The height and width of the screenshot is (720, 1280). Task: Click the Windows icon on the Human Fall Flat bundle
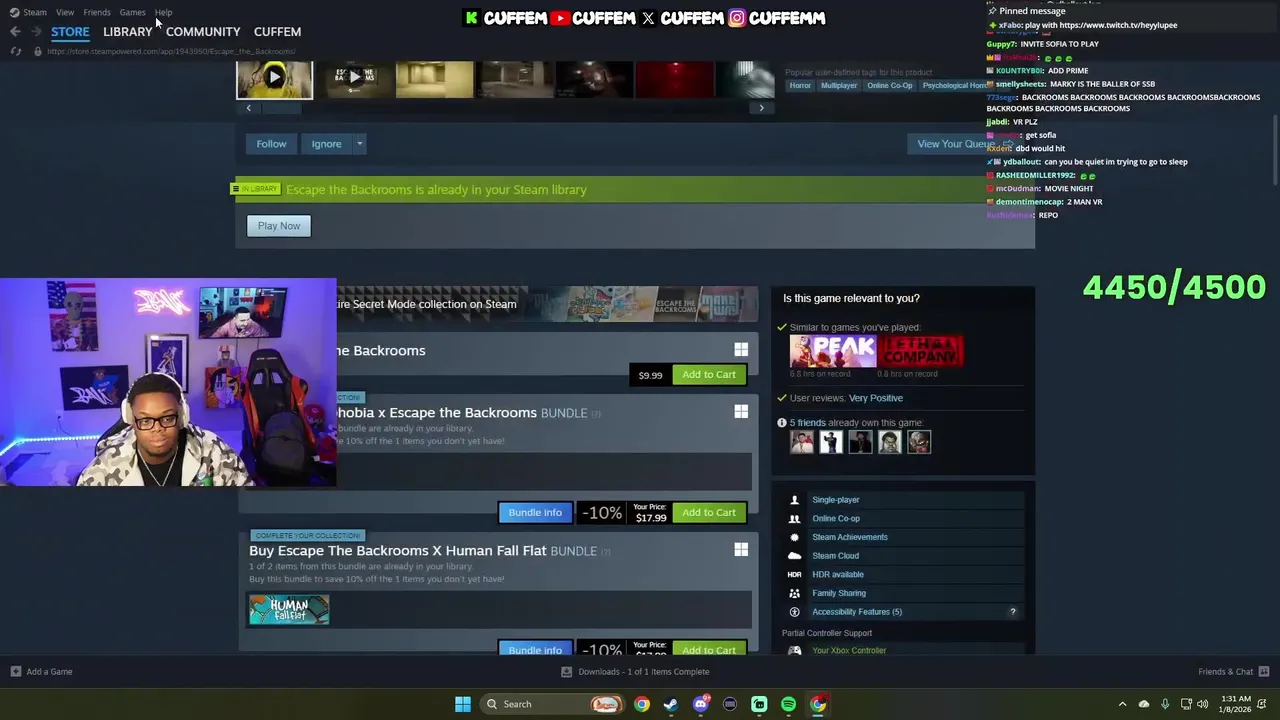(741, 550)
